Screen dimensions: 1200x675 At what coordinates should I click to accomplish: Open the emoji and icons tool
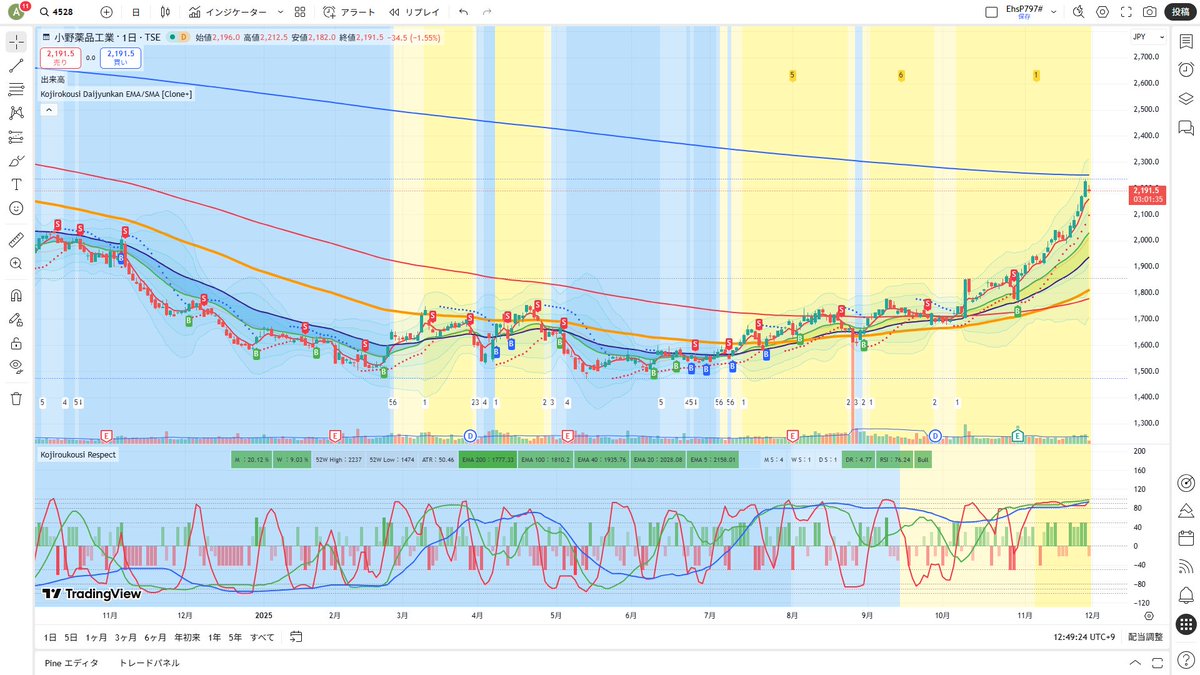[16, 208]
